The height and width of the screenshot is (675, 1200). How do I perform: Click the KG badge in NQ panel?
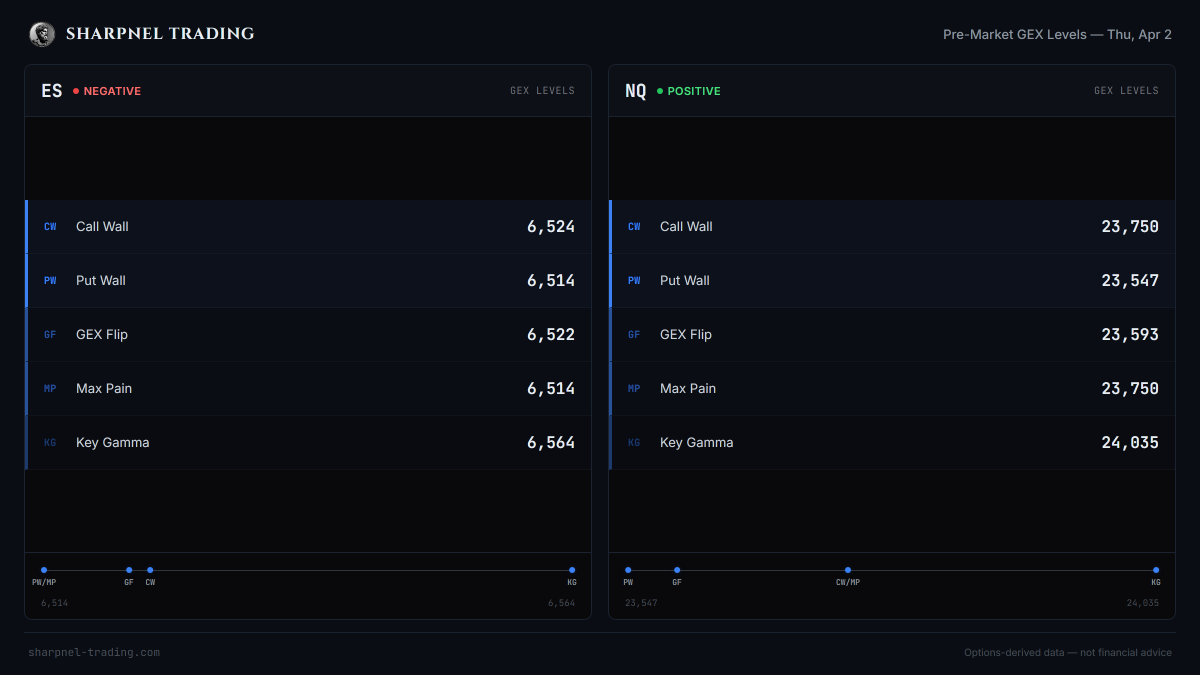coord(634,443)
